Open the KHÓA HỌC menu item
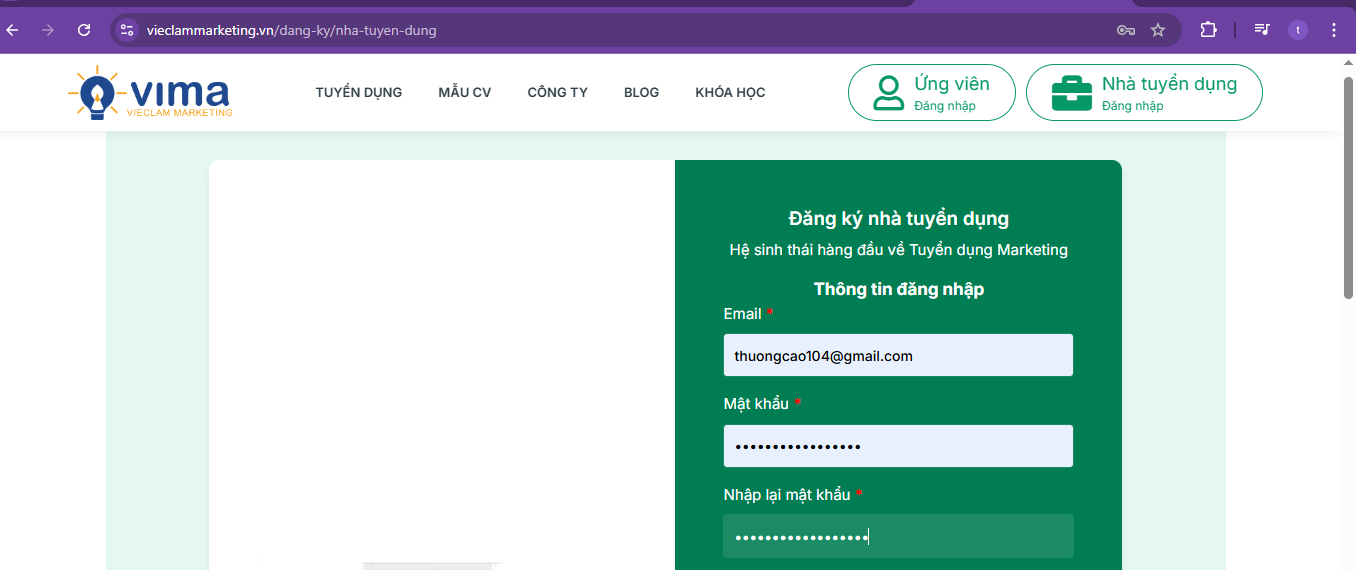Screen dimensions: 1356x570 [x=730, y=93]
